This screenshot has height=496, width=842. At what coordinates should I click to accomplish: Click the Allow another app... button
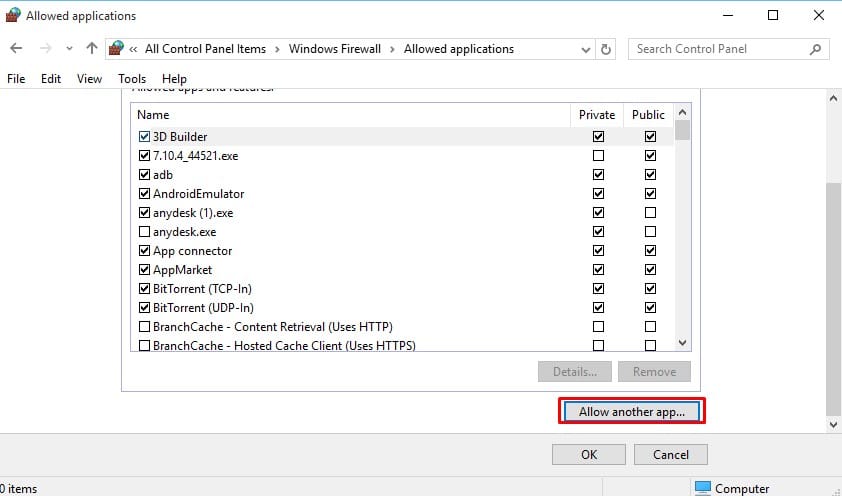pyautogui.click(x=632, y=412)
